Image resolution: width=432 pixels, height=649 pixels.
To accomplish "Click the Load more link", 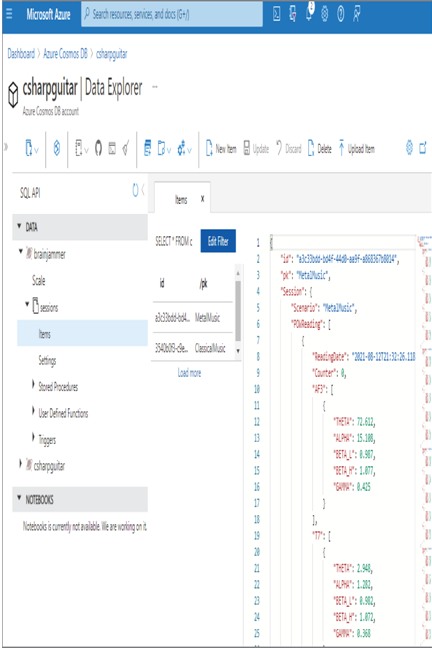I will (x=189, y=373).
